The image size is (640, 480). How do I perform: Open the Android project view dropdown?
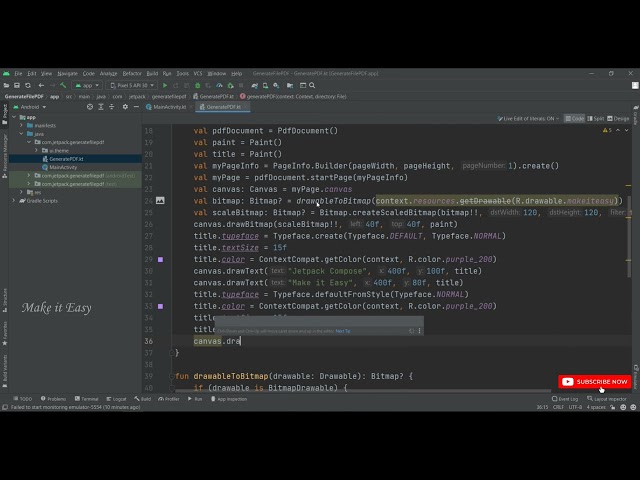pos(30,107)
